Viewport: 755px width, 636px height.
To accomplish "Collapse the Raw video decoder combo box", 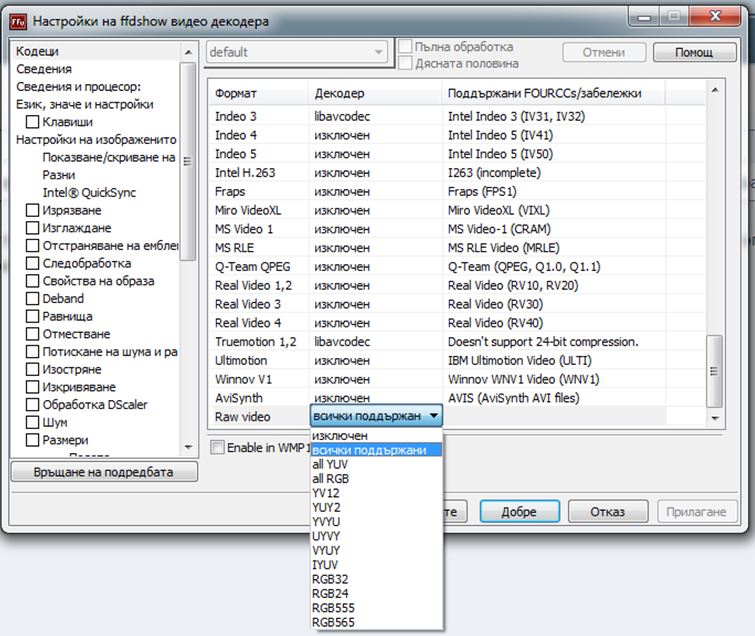I will tap(434, 416).
